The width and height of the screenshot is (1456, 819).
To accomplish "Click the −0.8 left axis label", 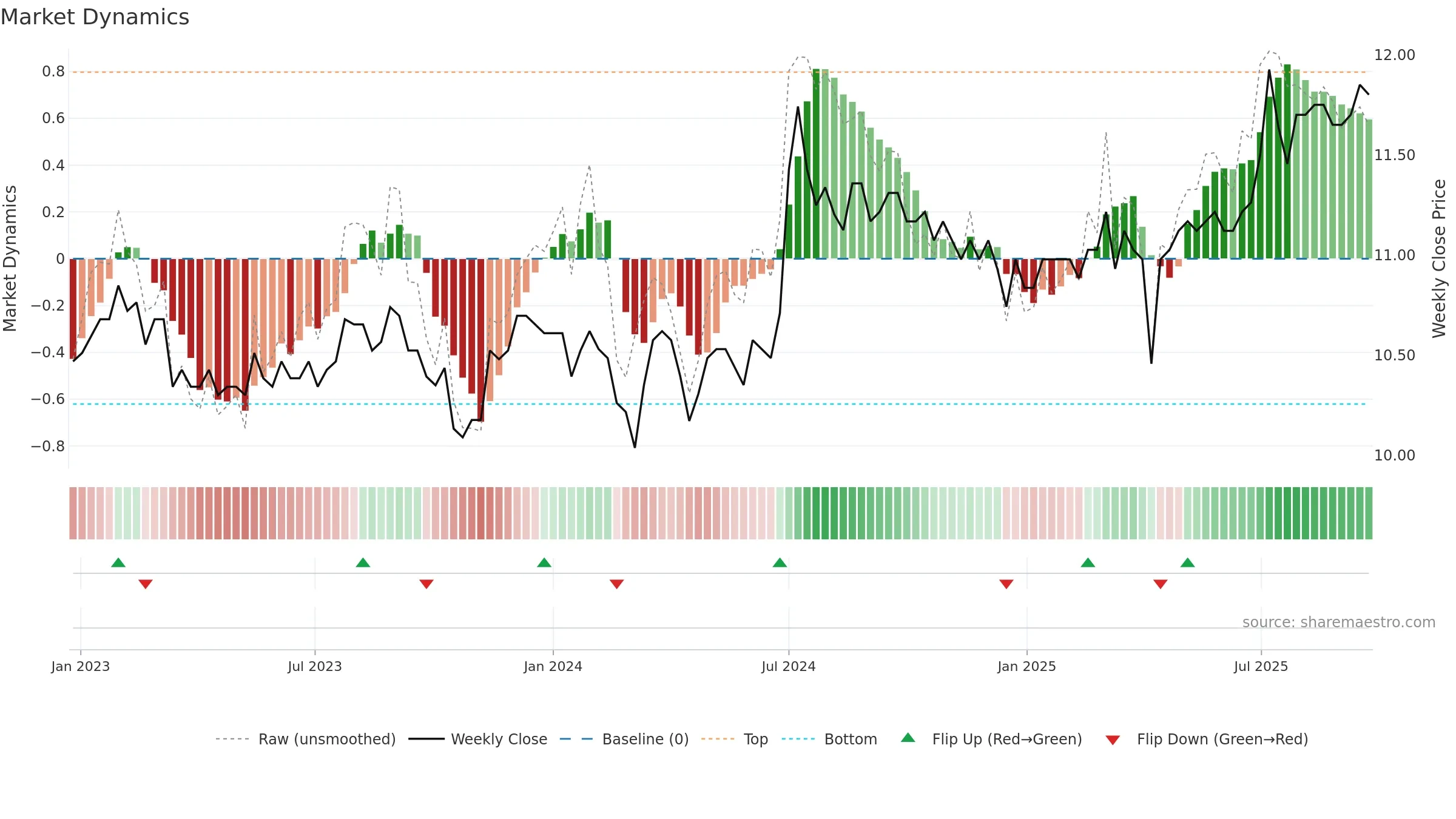I will pyautogui.click(x=48, y=447).
